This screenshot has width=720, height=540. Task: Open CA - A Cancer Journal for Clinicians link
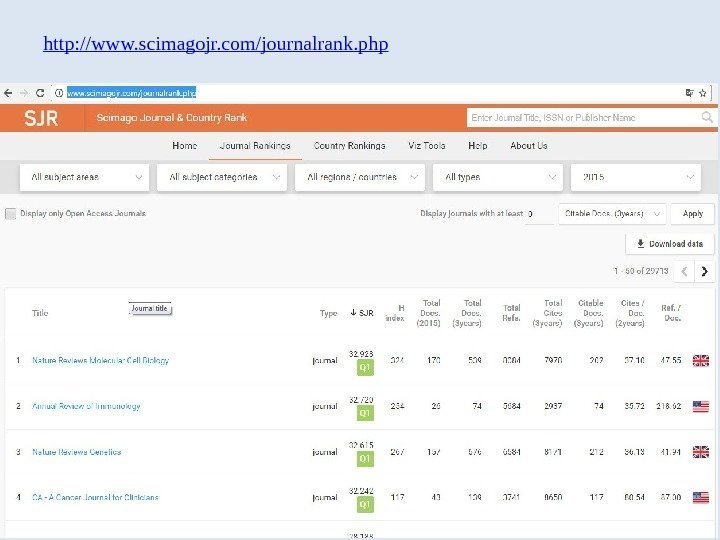point(95,497)
